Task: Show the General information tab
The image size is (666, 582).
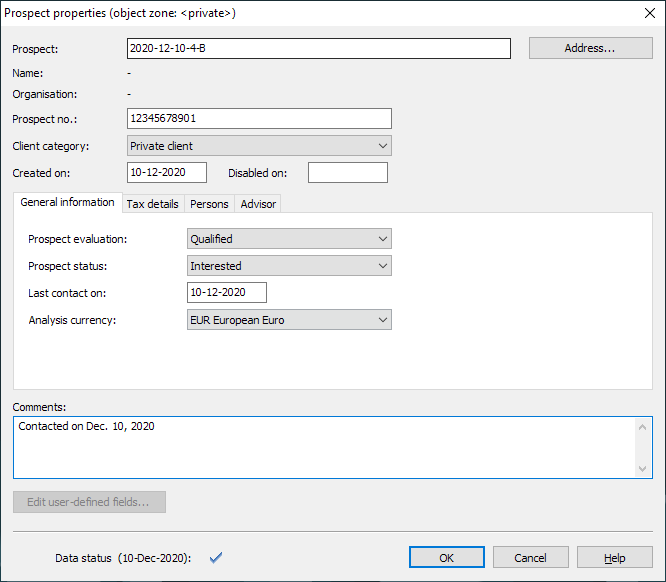Action: click(x=67, y=203)
